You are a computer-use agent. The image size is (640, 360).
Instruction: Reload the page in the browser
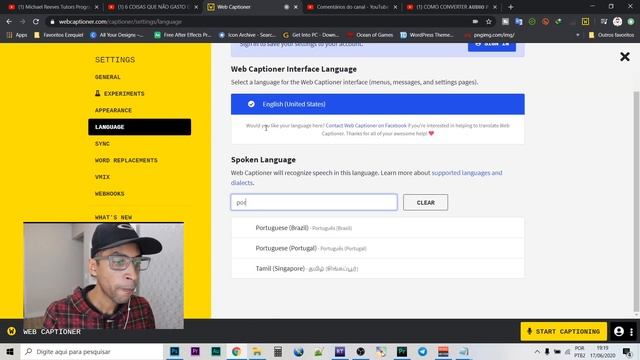(x=36, y=22)
